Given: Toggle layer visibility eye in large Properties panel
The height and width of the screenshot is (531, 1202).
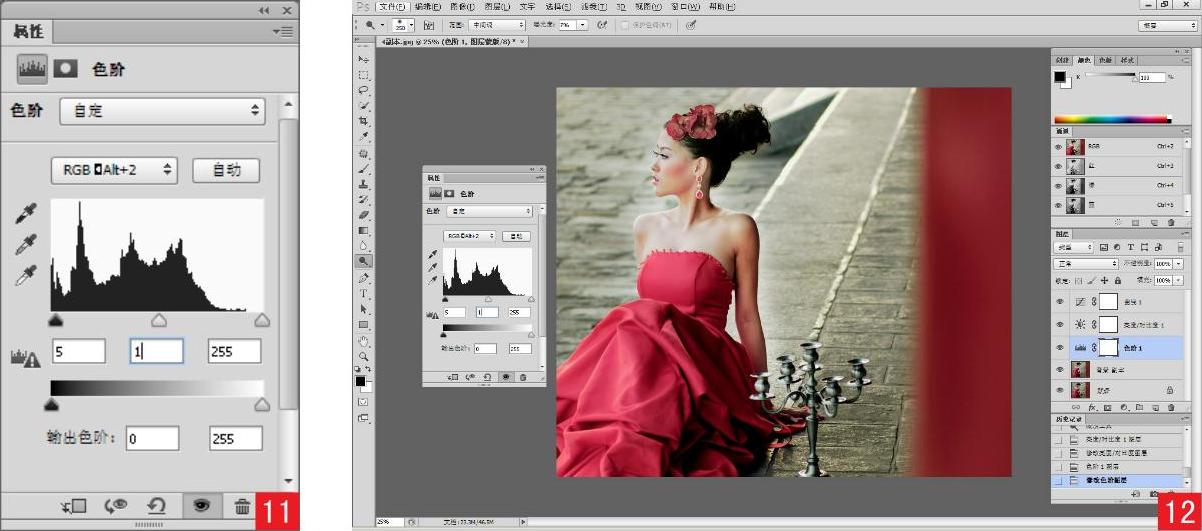Looking at the screenshot, I should click(200, 507).
